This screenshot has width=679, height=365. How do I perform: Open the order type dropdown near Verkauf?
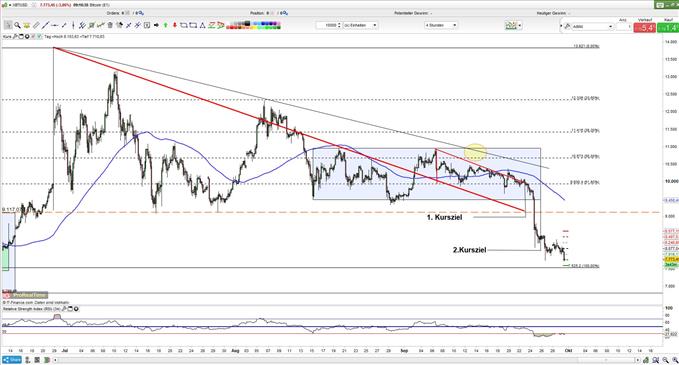592,27
